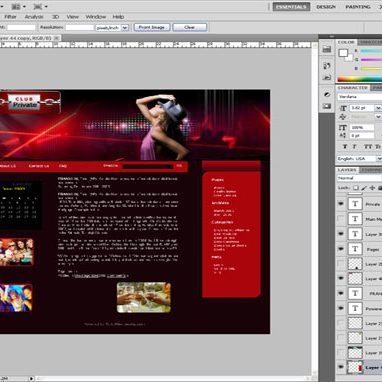Image resolution: width=382 pixels, height=382 pixels.
Task: Open the Mini Bridge panel icon
Action: tap(327, 50)
